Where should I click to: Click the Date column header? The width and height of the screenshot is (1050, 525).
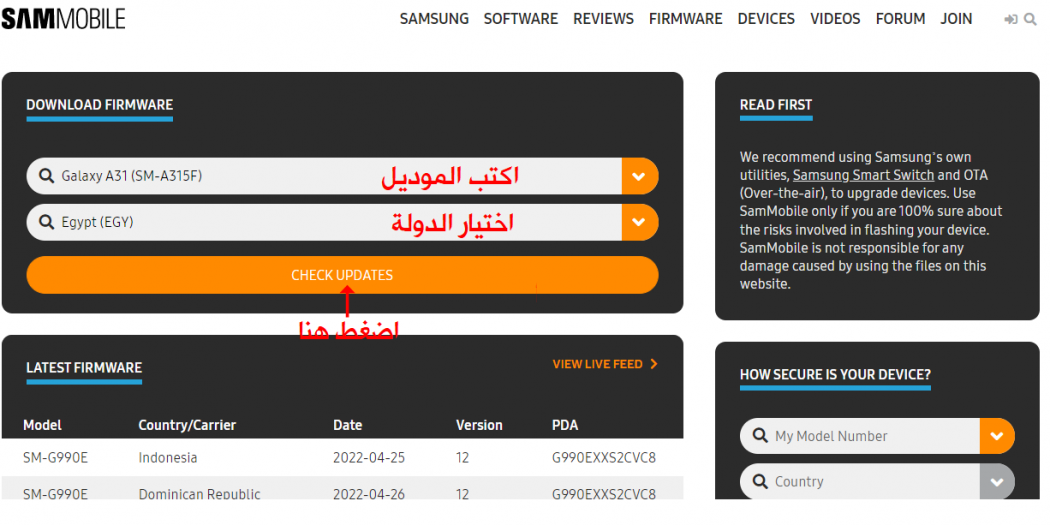(x=348, y=425)
